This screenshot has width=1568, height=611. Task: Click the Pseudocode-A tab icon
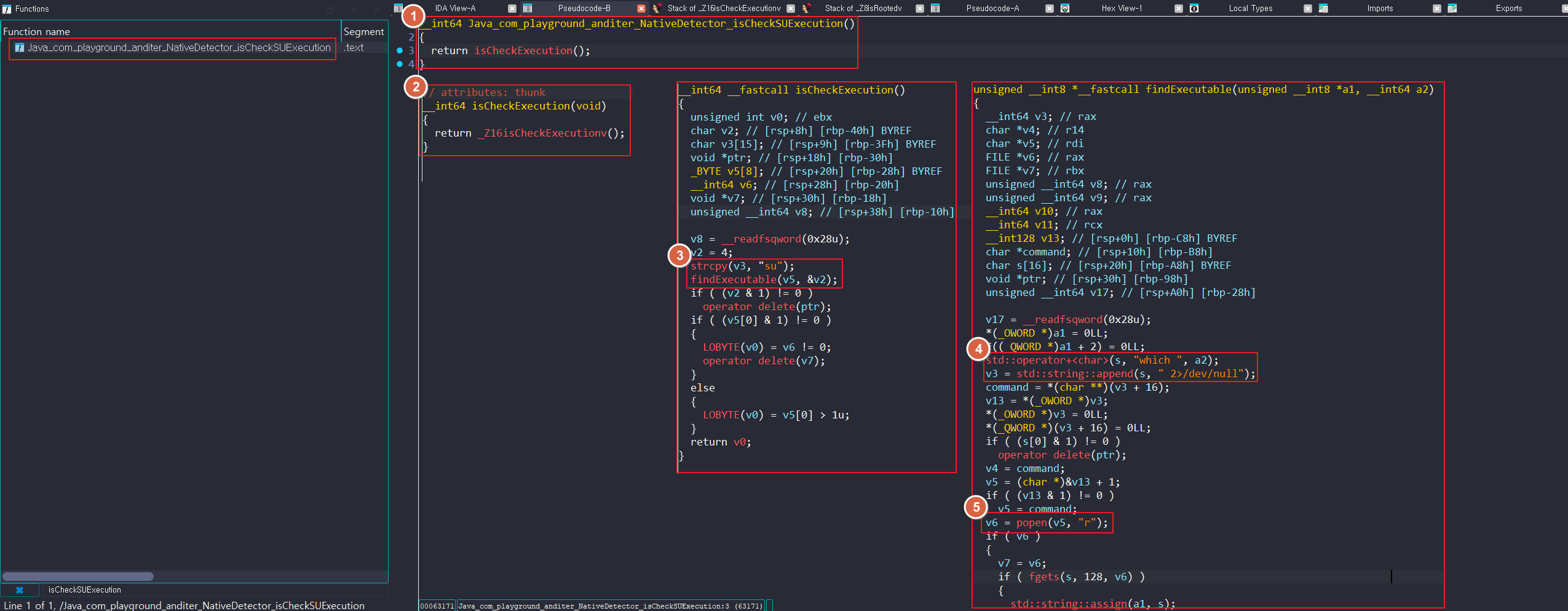tap(935, 8)
